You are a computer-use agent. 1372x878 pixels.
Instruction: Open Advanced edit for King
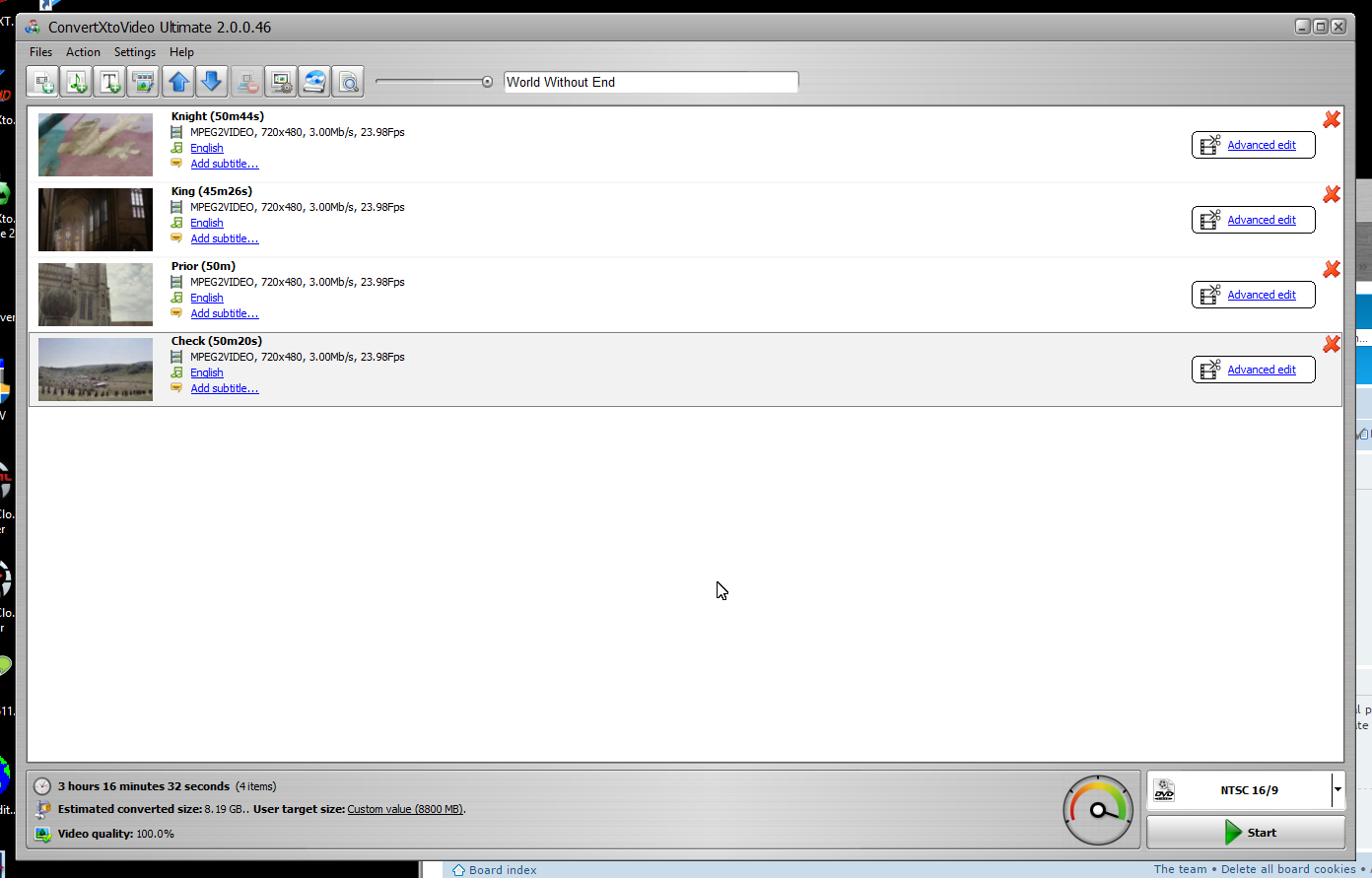[x=1253, y=220]
